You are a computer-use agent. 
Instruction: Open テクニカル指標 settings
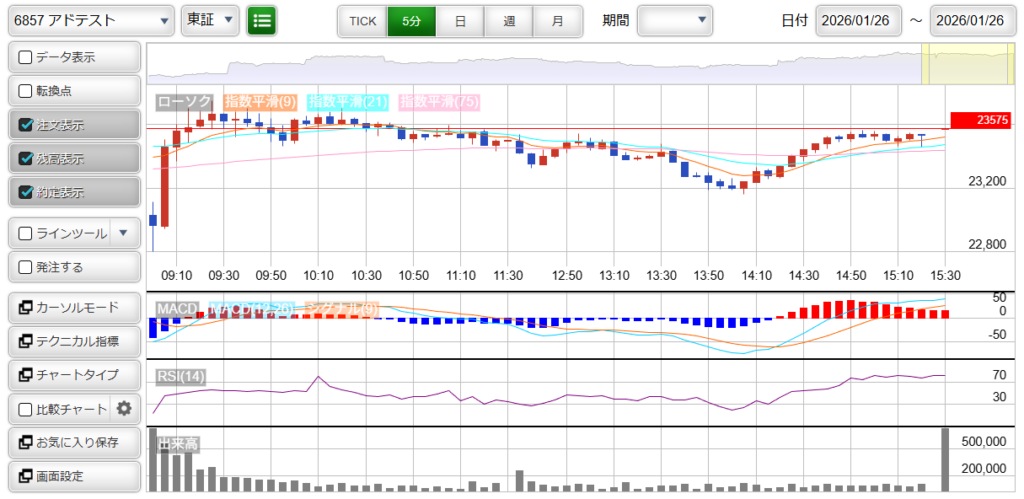click(73, 341)
